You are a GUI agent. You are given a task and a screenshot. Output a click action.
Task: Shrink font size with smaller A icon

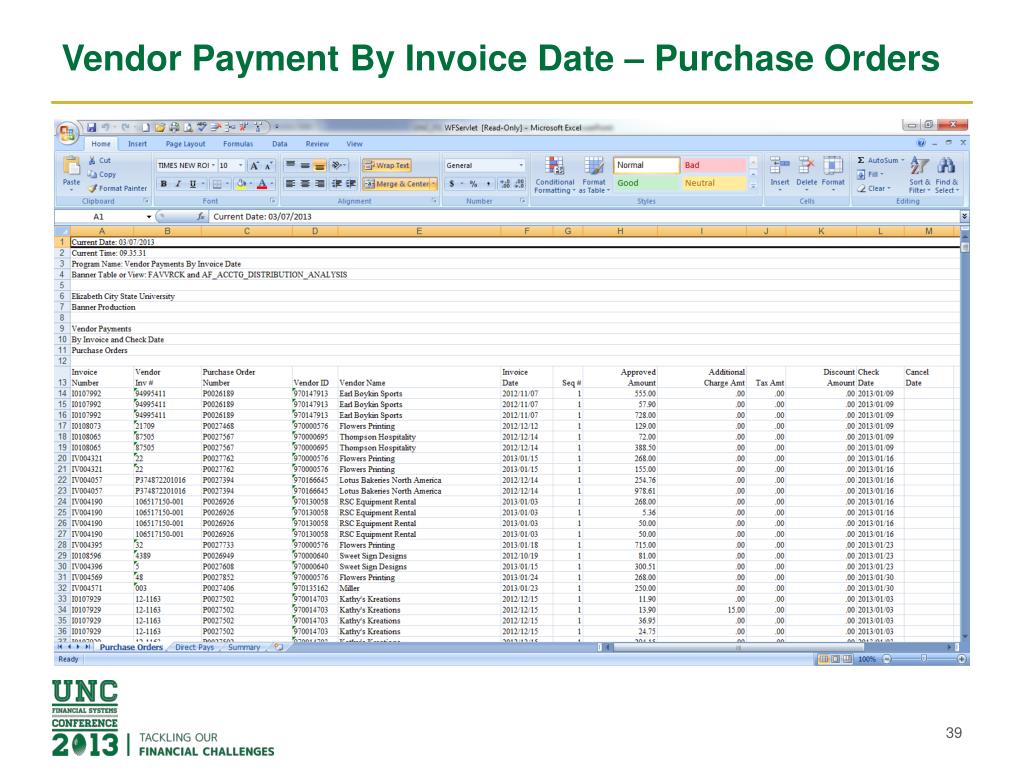(268, 166)
